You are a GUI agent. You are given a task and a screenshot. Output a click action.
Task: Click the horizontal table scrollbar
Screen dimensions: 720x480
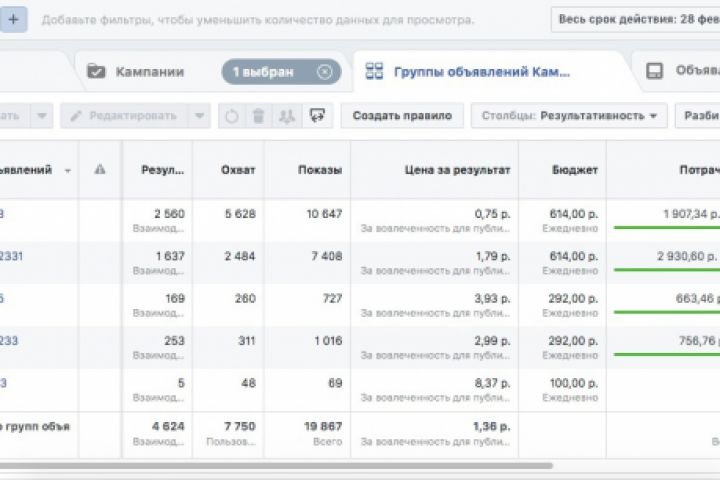point(276,466)
